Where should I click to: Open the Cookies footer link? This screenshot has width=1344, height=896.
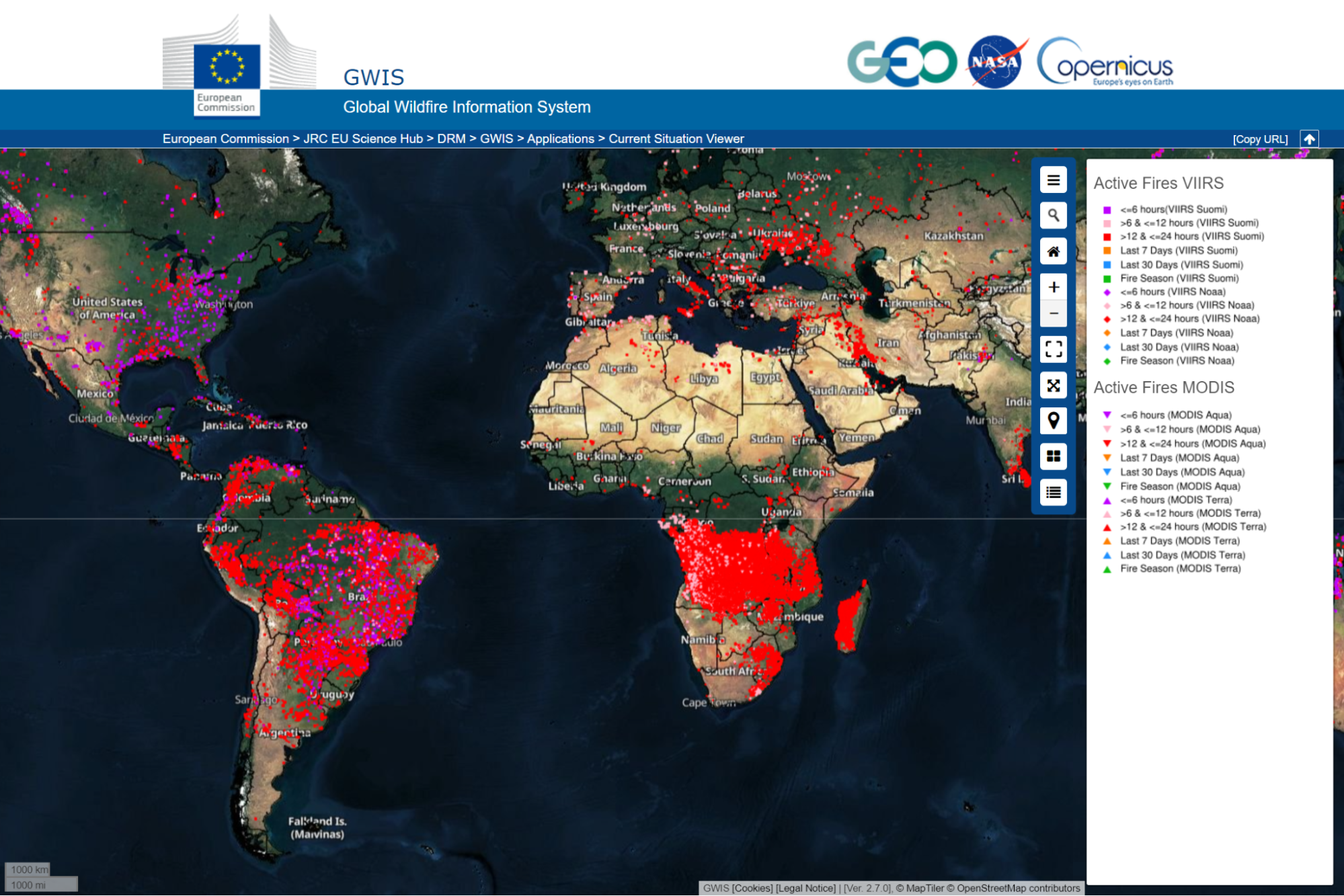point(752,888)
